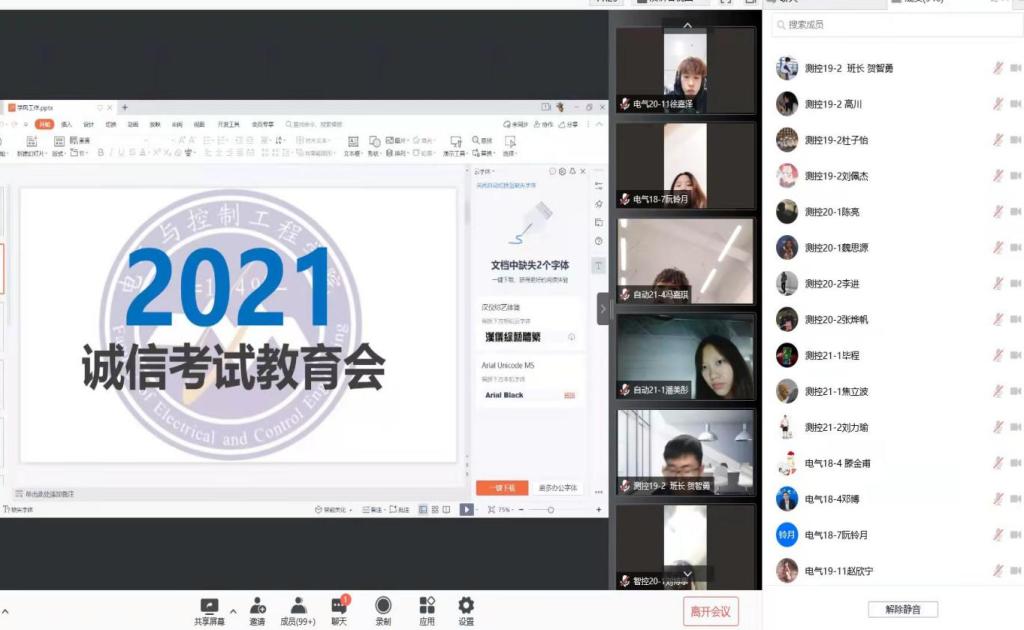Open the 邀请 invite icon
Viewport: 1024px width, 630px height.
[258, 606]
